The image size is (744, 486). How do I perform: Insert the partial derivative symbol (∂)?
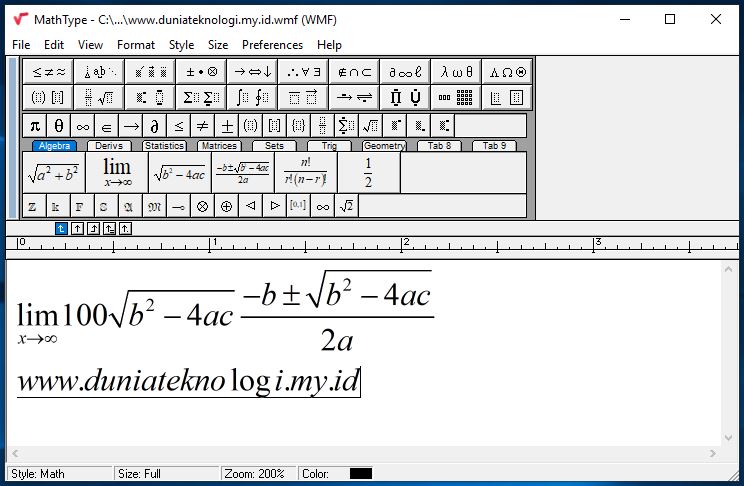(155, 126)
